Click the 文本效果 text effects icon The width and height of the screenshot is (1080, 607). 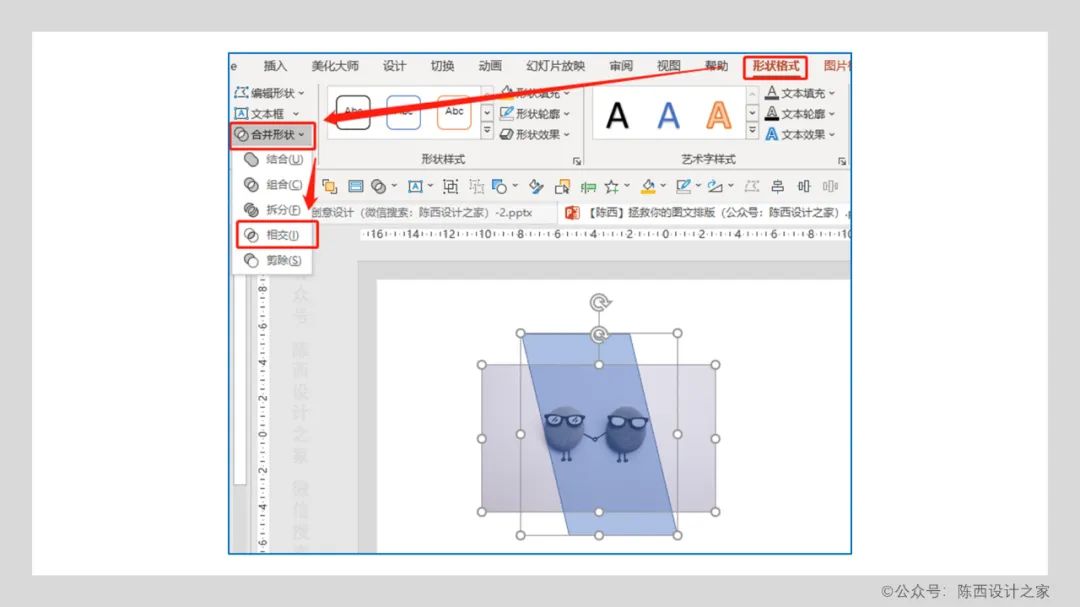772,134
